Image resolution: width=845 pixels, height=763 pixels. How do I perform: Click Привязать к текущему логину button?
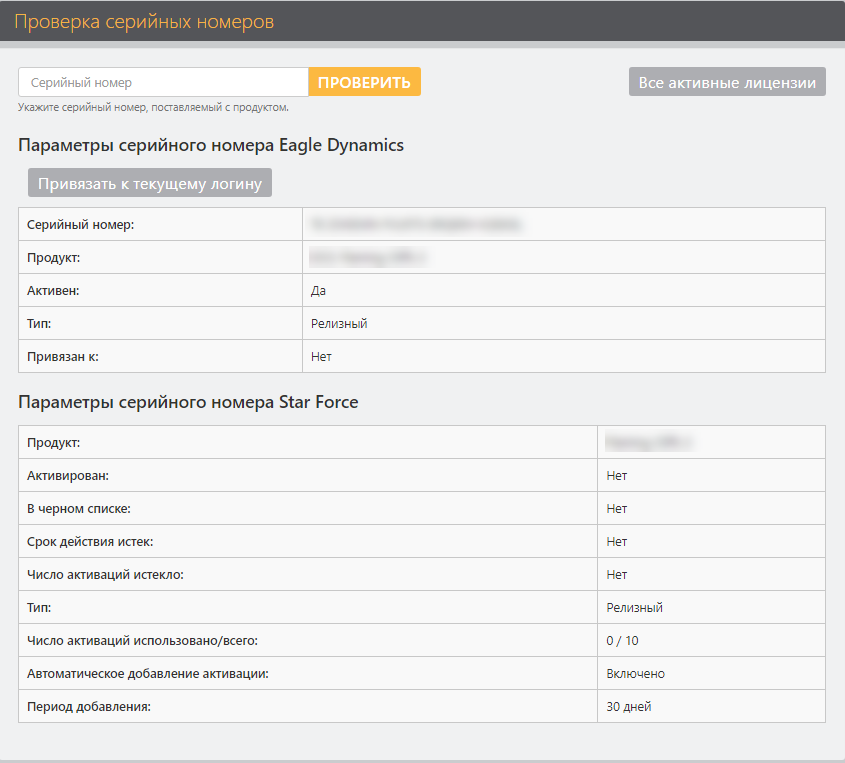click(150, 183)
